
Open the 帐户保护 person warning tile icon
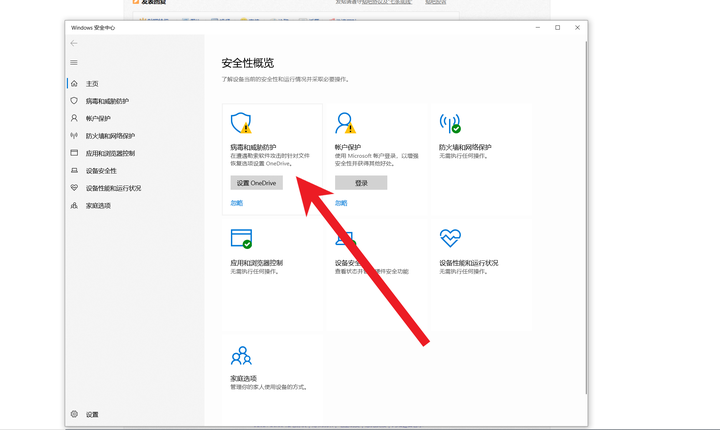345,123
